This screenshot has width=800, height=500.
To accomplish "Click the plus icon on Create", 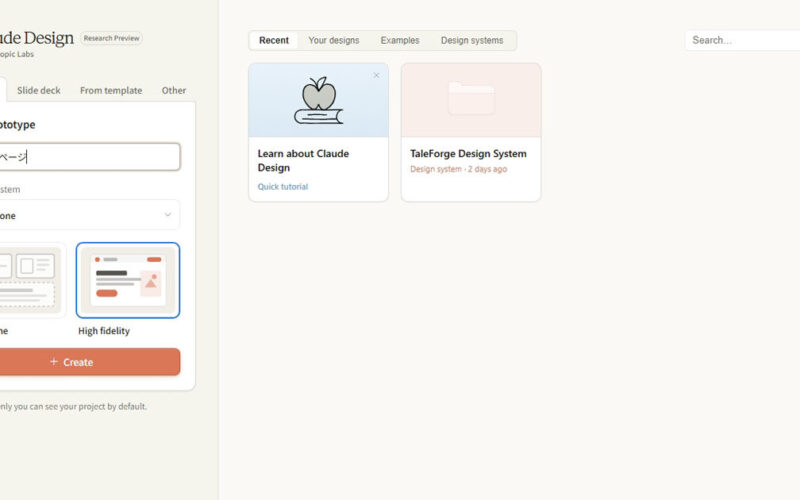I will pos(54,361).
